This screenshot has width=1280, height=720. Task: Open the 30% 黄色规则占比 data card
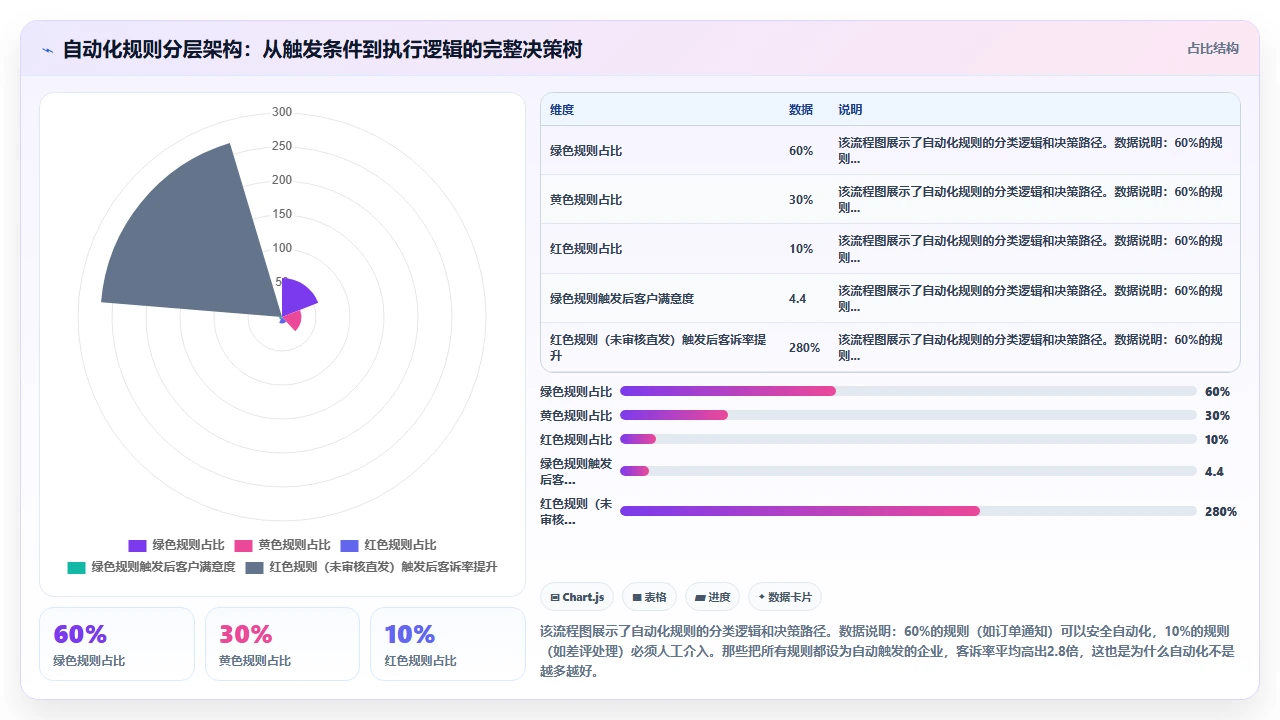(283, 644)
